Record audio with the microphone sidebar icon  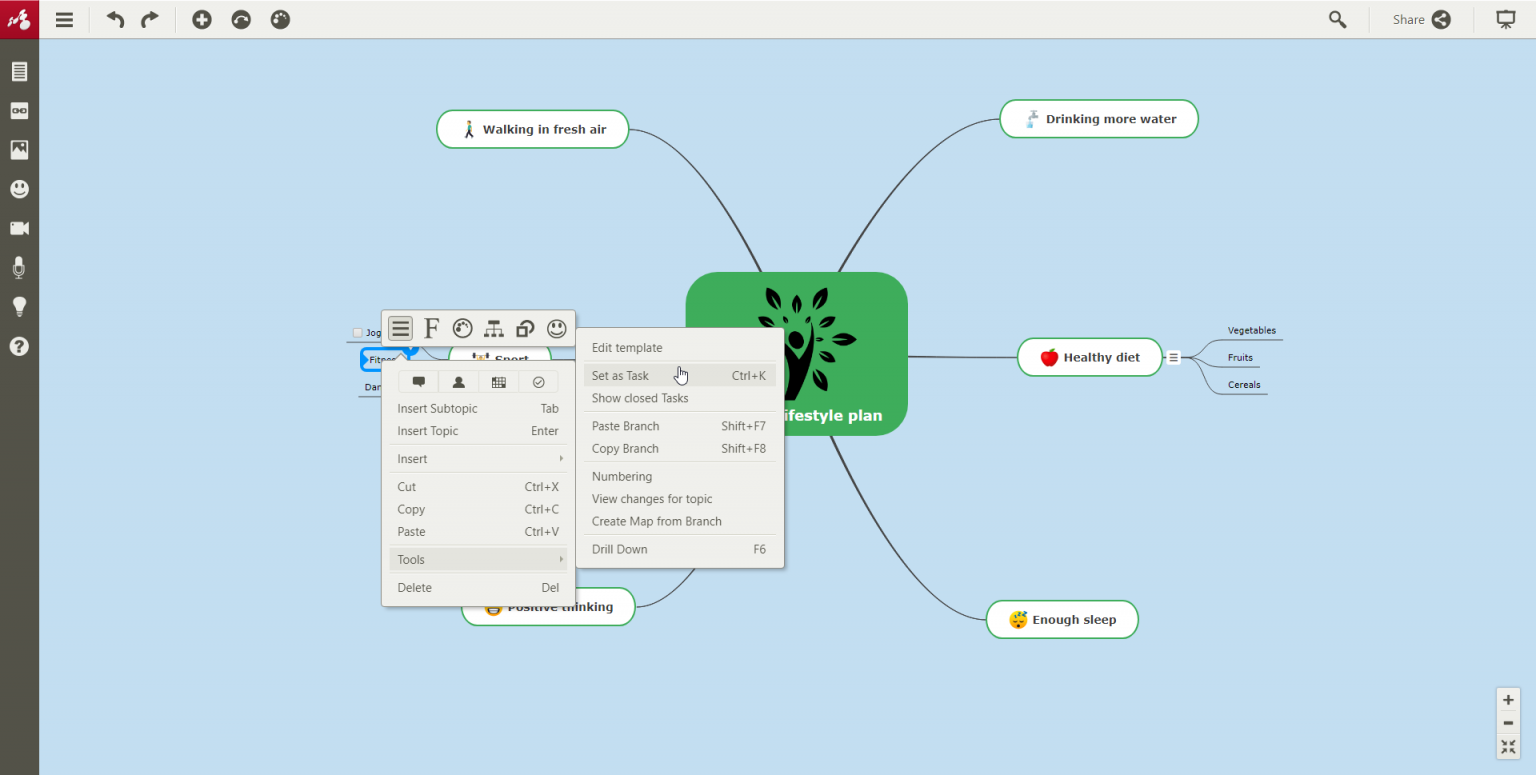click(x=19, y=267)
